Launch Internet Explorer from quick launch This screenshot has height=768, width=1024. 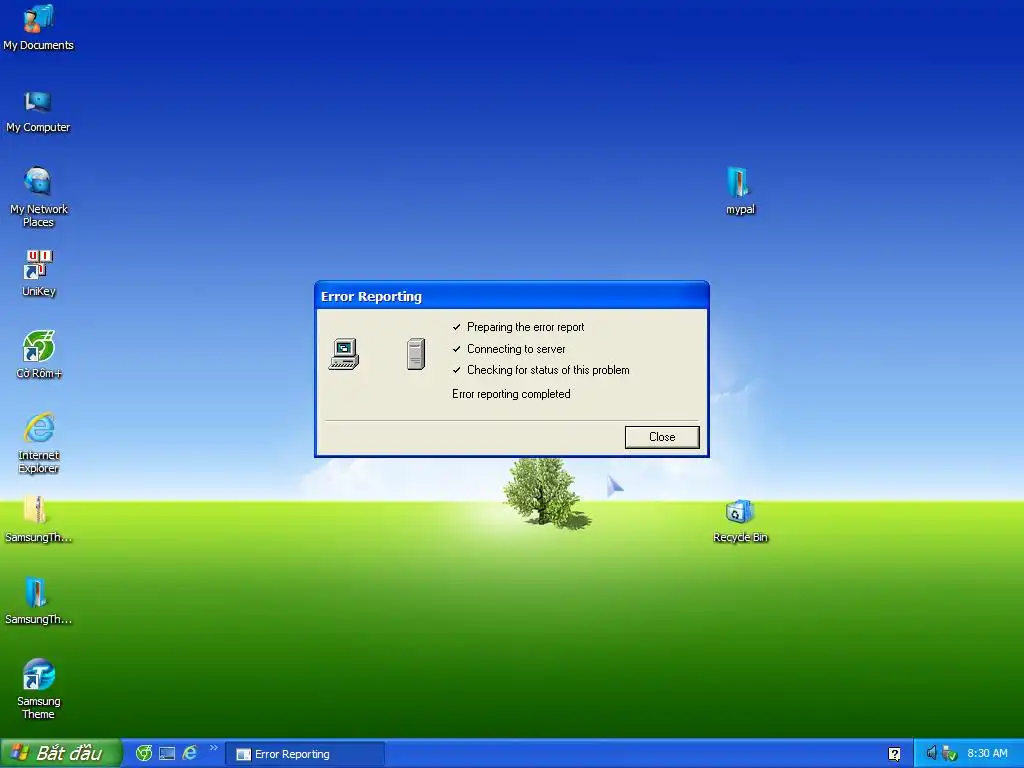pos(189,753)
